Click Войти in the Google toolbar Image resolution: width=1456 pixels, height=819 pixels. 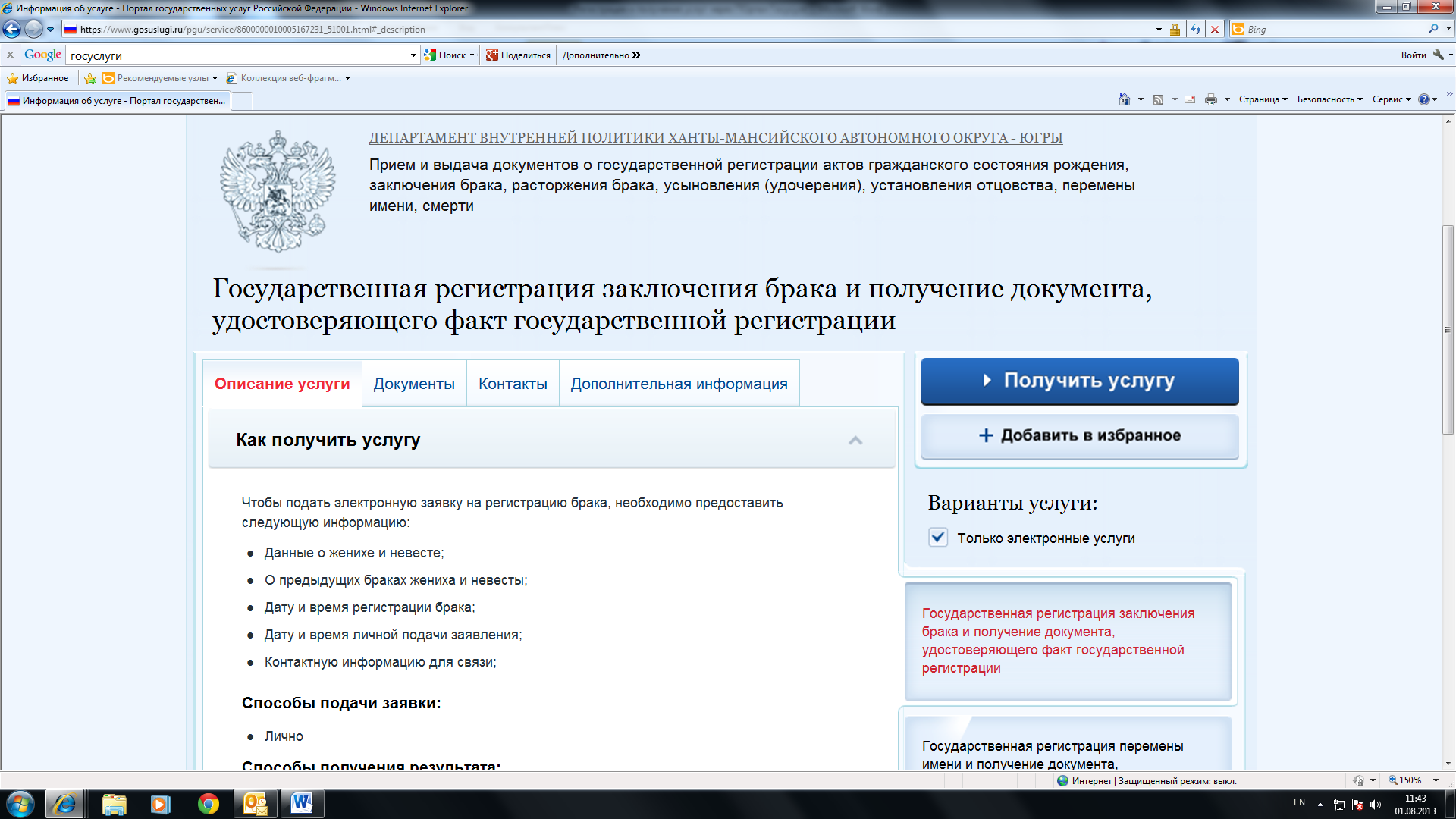[x=1413, y=55]
